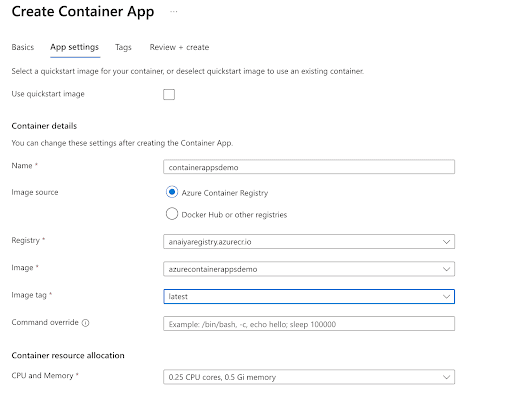Switch to the Basics tab
Viewport: 512px width, 405px height.
coord(23,47)
